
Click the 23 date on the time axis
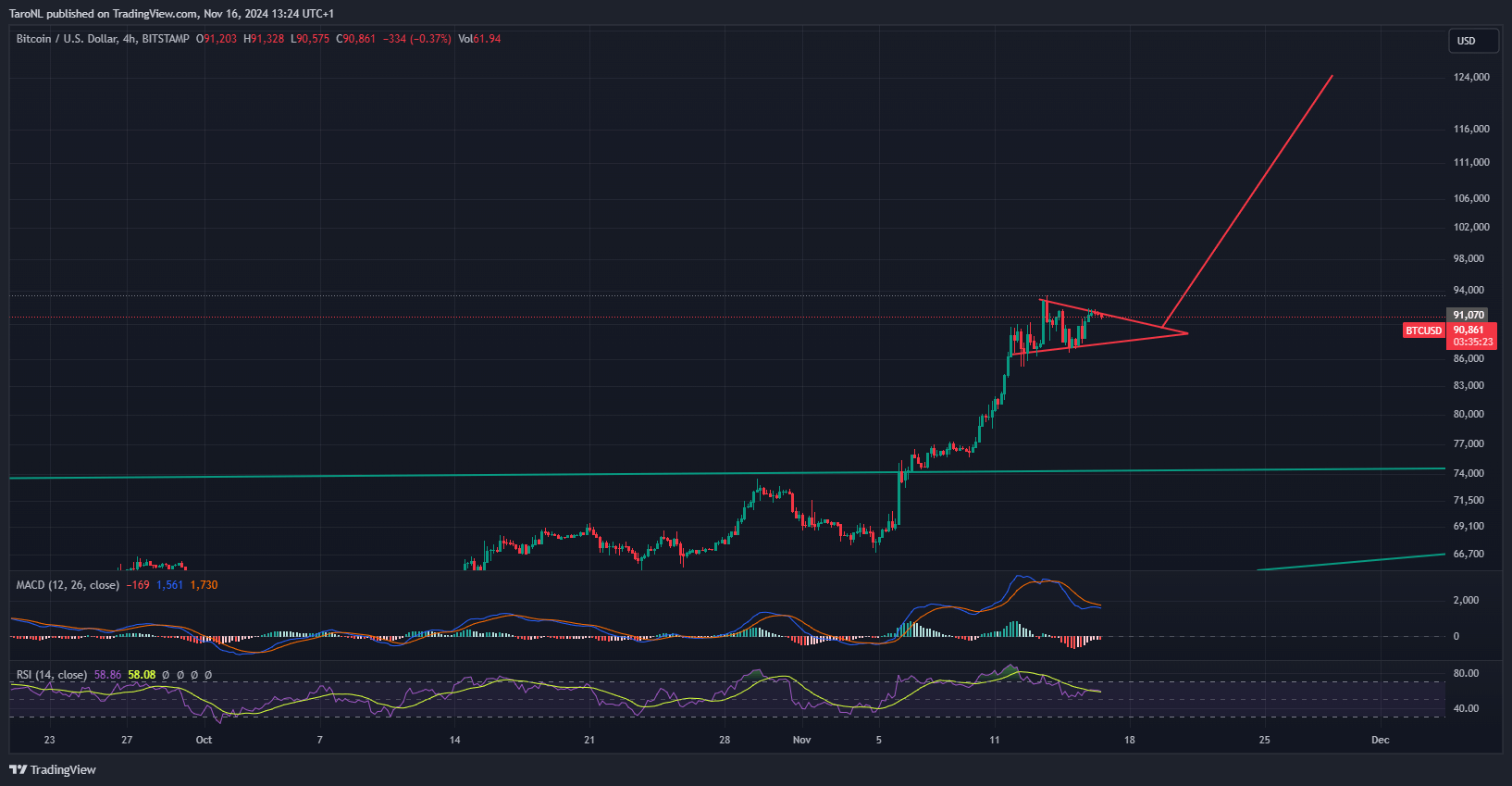49,740
